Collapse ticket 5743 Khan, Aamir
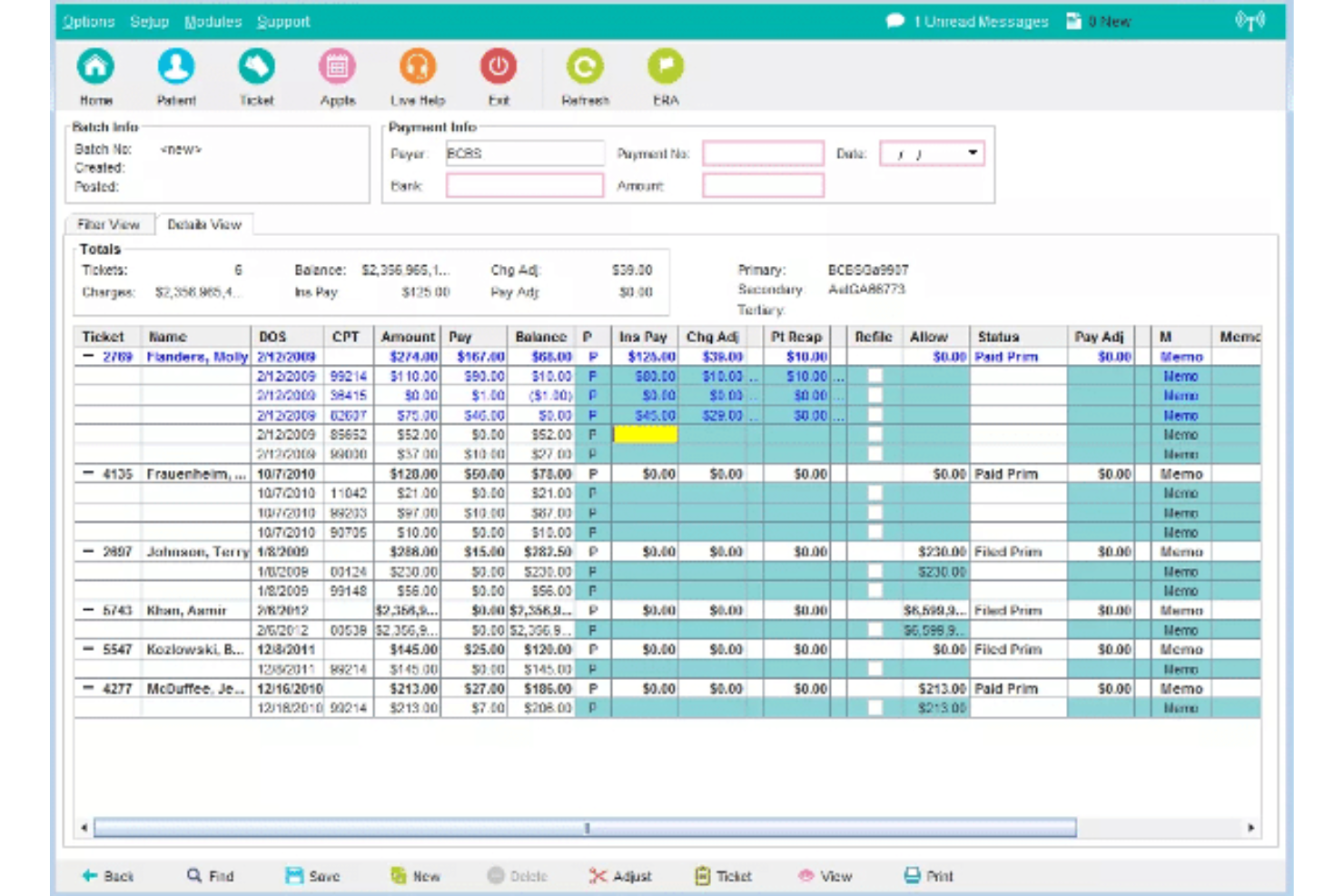 coord(88,610)
